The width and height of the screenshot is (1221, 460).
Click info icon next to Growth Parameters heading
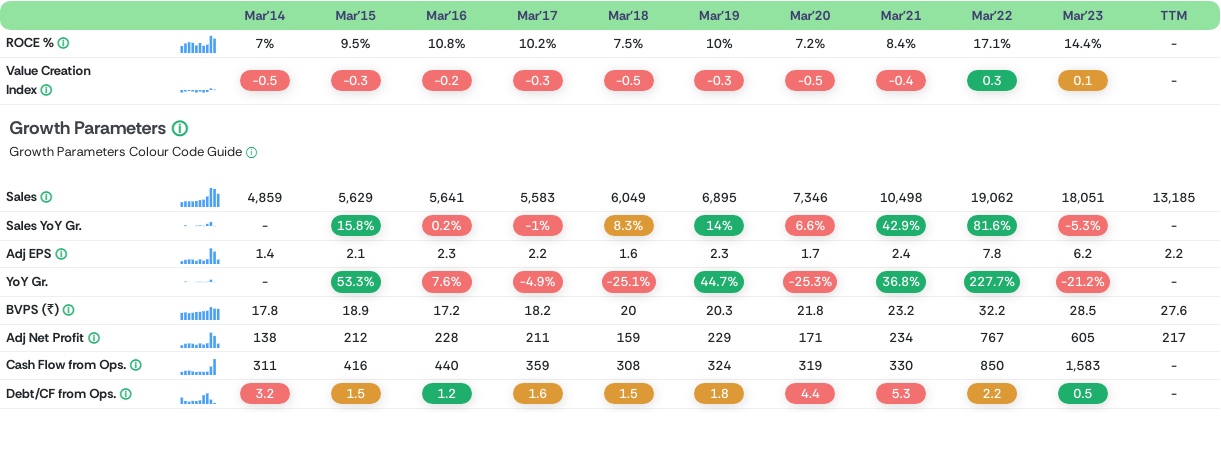180,129
